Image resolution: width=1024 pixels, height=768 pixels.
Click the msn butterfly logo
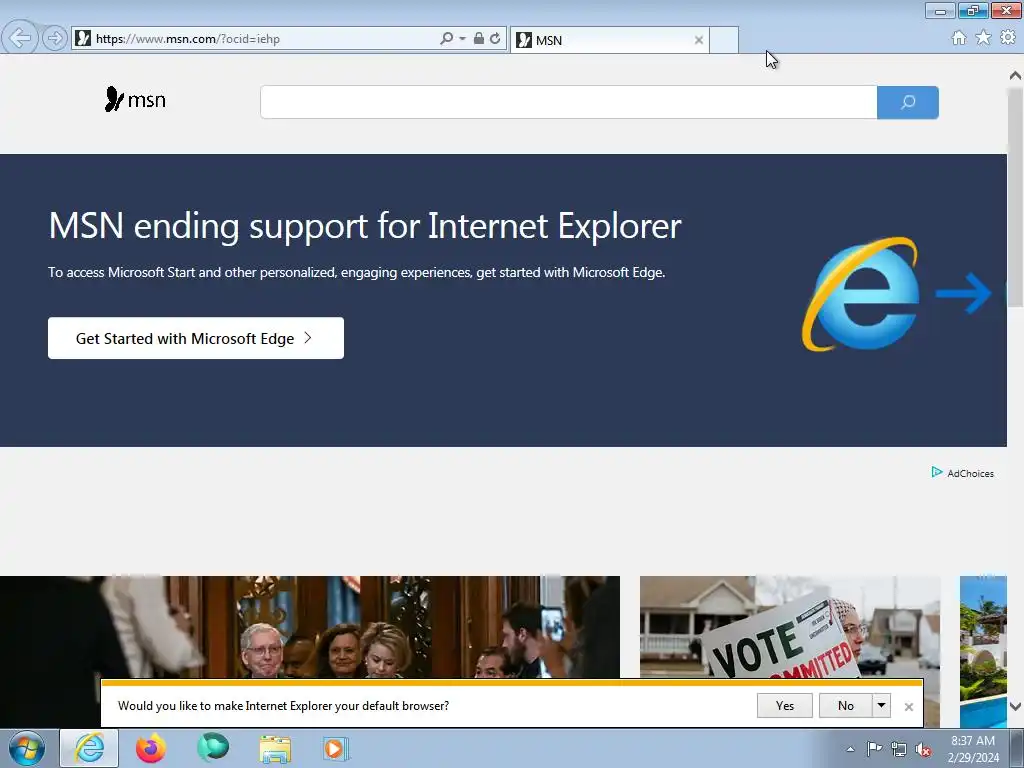(135, 99)
